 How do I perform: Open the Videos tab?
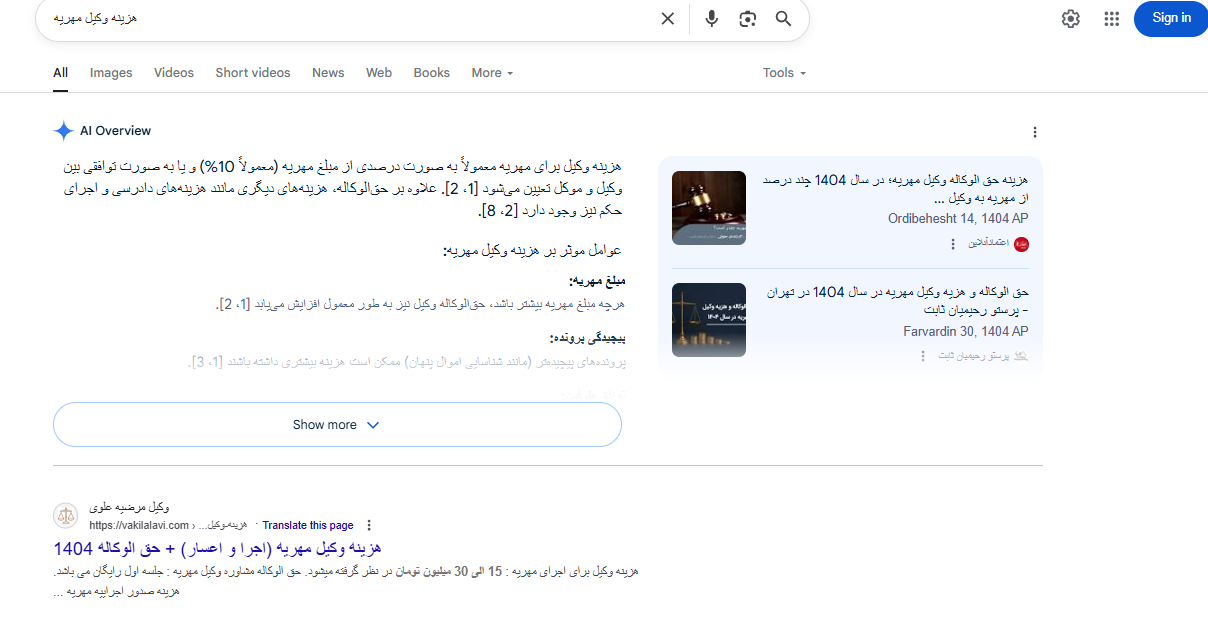click(x=174, y=73)
